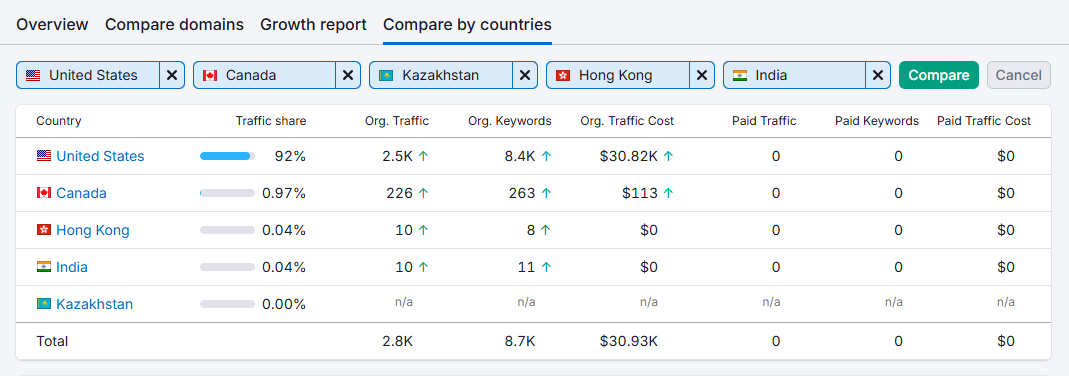Click the up arrow beside Canada's $113 cost
Viewport: 1069px width, 376px height.
(668, 193)
